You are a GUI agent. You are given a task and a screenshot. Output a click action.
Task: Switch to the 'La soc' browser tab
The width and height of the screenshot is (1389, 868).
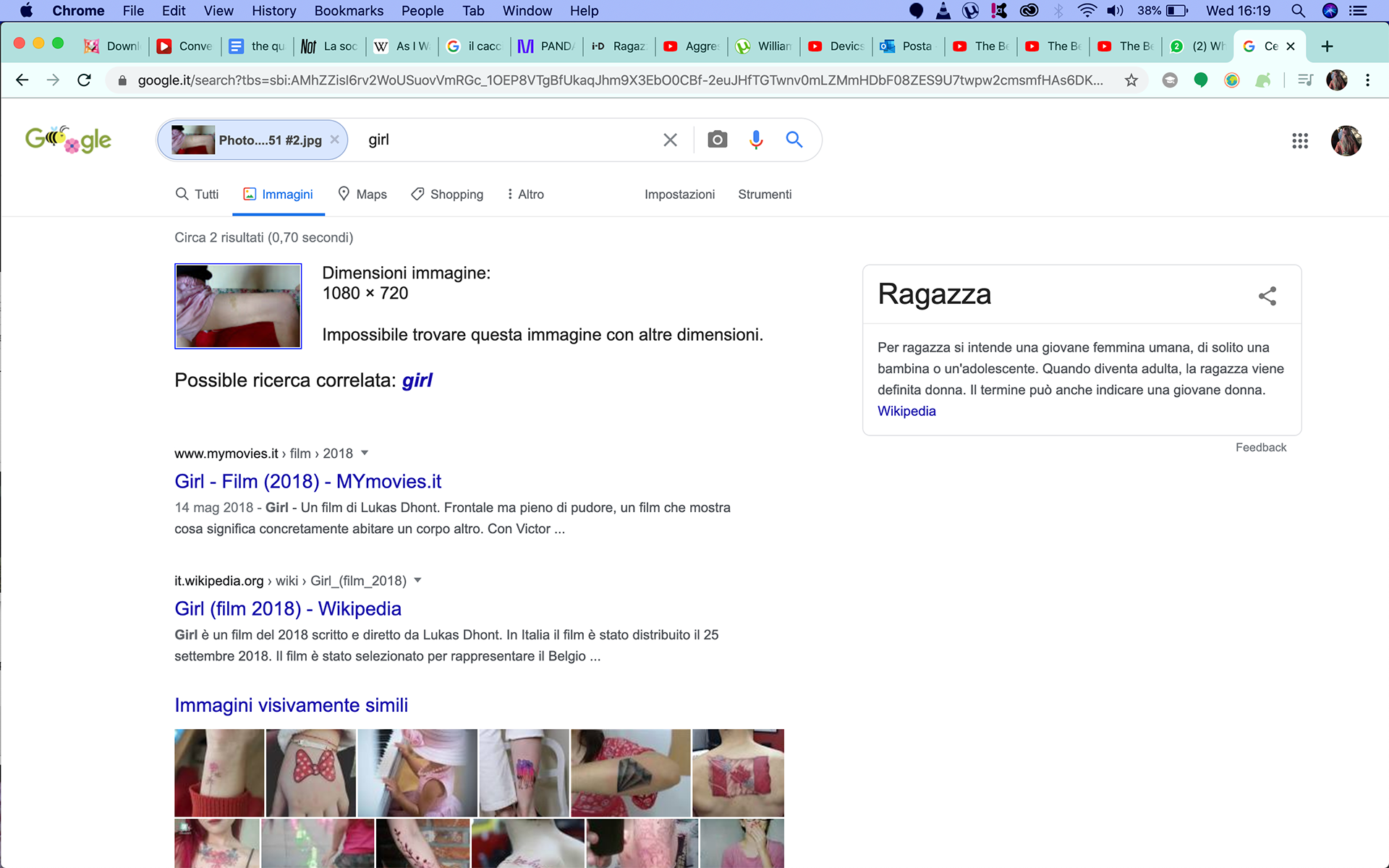[x=330, y=46]
